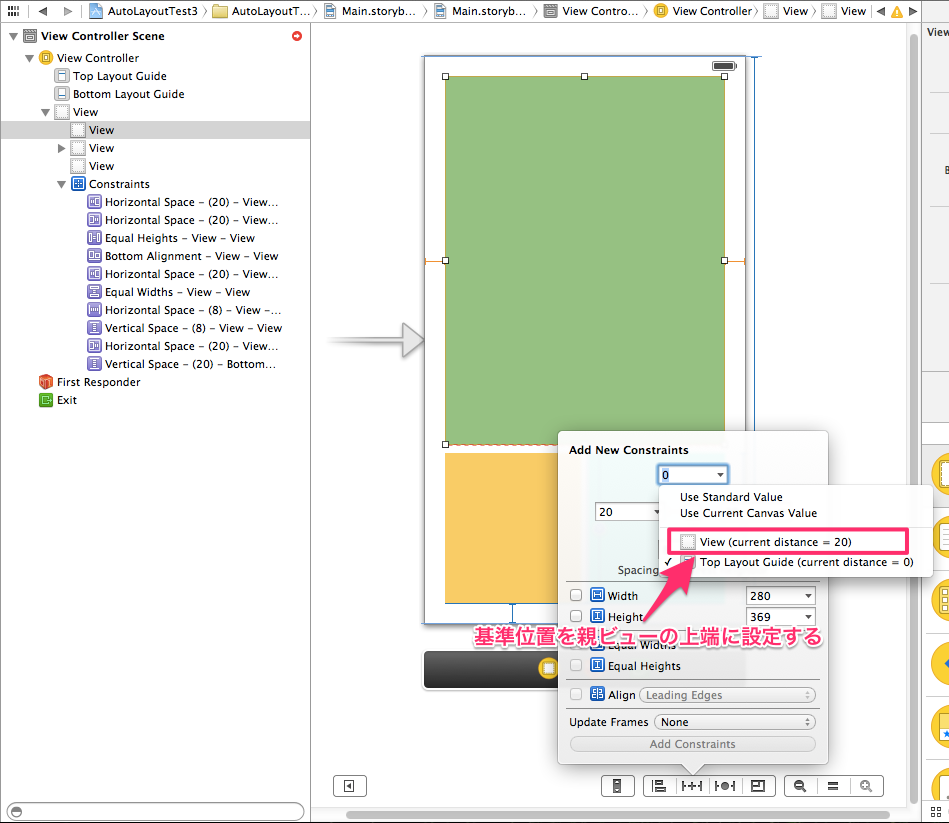Screen dimensions: 949x823
Task: Click the outline filter search field
Action: (x=155, y=812)
